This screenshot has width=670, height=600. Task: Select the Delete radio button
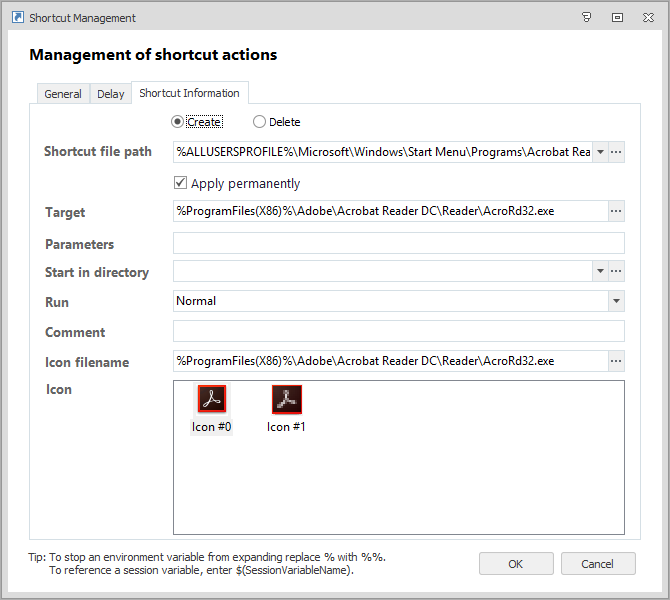pyautogui.click(x=260, y=122)
